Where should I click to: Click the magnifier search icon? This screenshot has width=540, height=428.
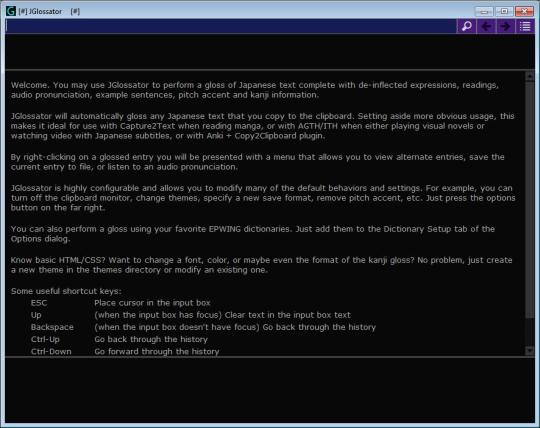pos(466,26)
